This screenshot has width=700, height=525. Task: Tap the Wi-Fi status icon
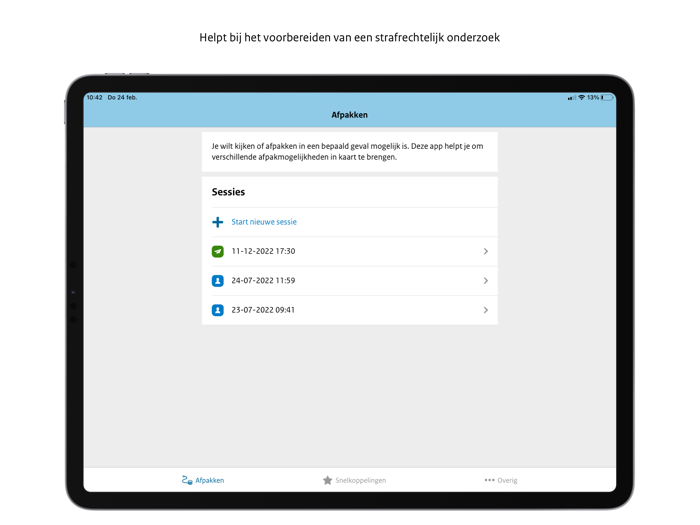point(581,97)
